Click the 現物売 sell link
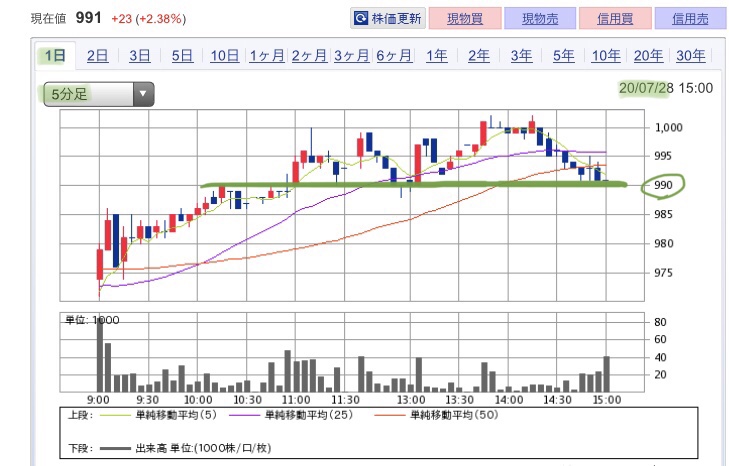729x466 pixels. point(540,19)
